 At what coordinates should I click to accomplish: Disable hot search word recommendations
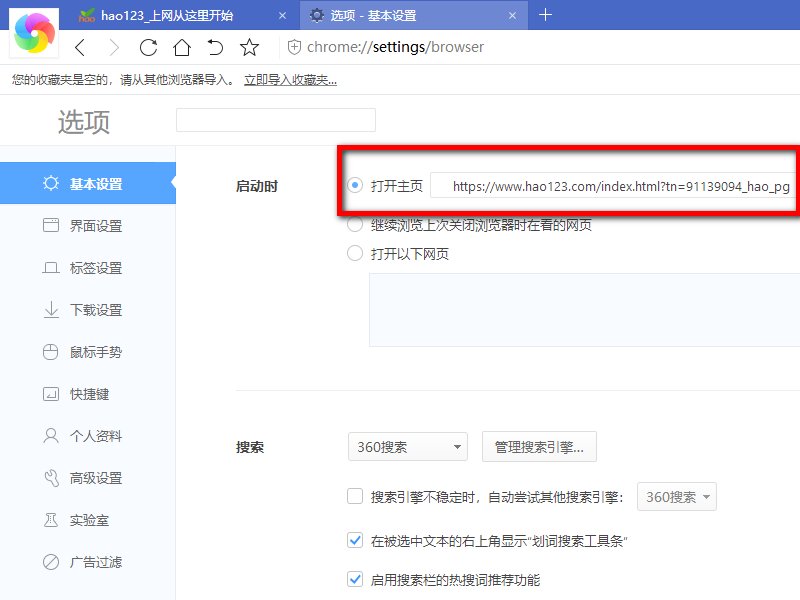[x=355, y=579]
